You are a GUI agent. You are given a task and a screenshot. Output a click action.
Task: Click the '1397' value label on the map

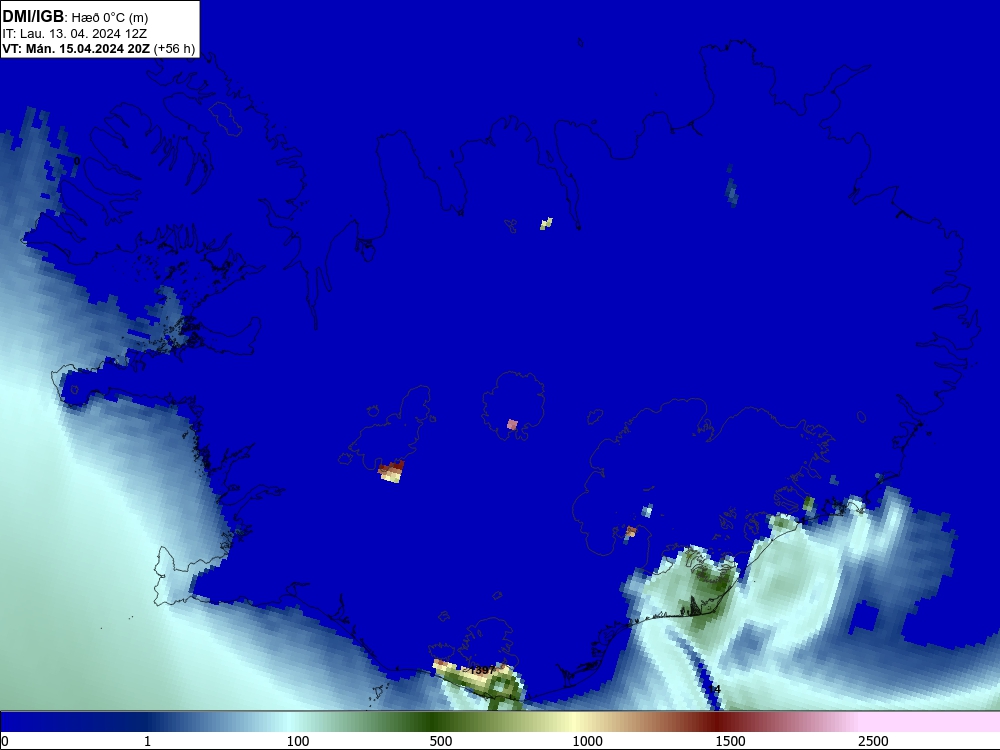(482, 670)
